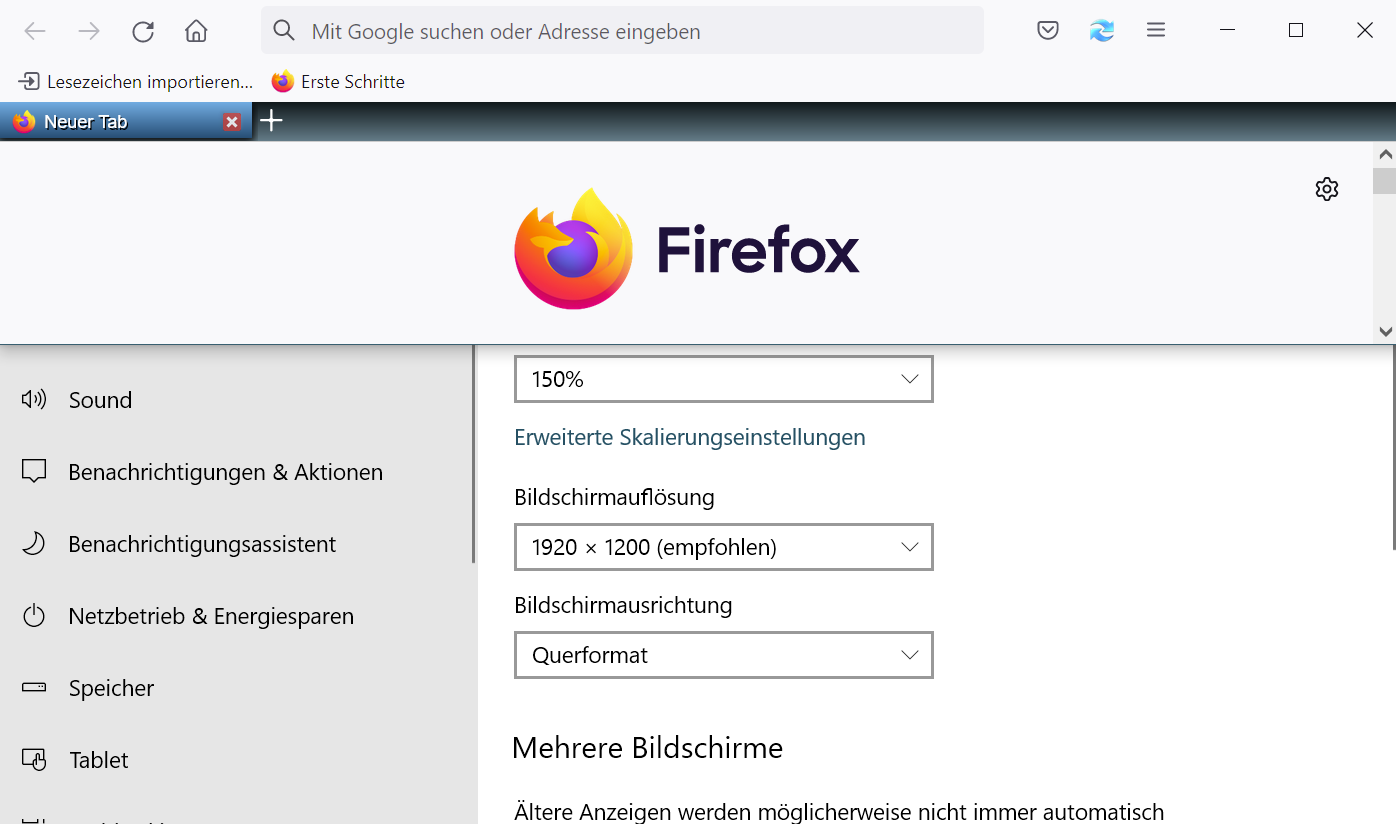Image resolution: width=1396 pixels, height=824 pixels.
Task: Select the Neuer Tab tab
Action: (x=110, y=122)
